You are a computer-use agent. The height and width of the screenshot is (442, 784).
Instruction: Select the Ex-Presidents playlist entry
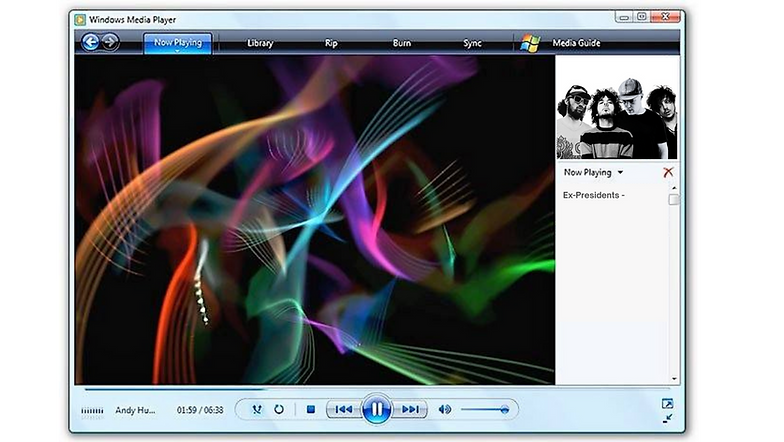[x=594, y=195]
